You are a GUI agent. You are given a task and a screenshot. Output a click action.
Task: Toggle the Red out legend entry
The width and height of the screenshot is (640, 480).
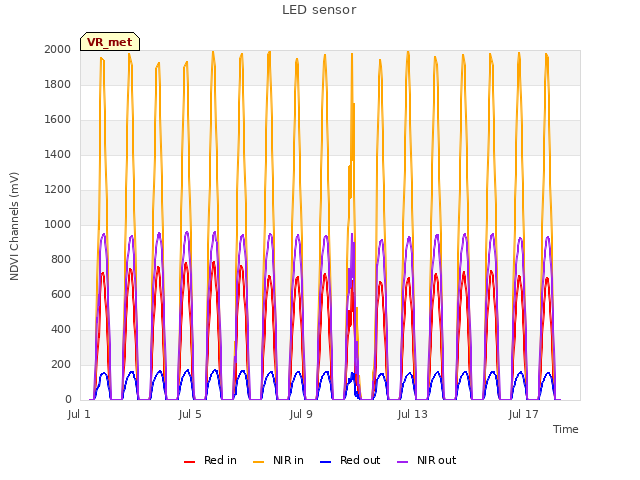pos(350,460)
